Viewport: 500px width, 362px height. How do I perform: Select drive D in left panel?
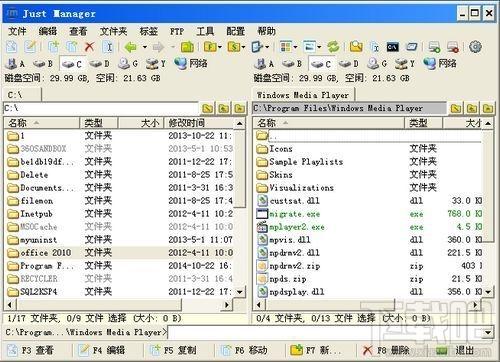click(99, 63)
